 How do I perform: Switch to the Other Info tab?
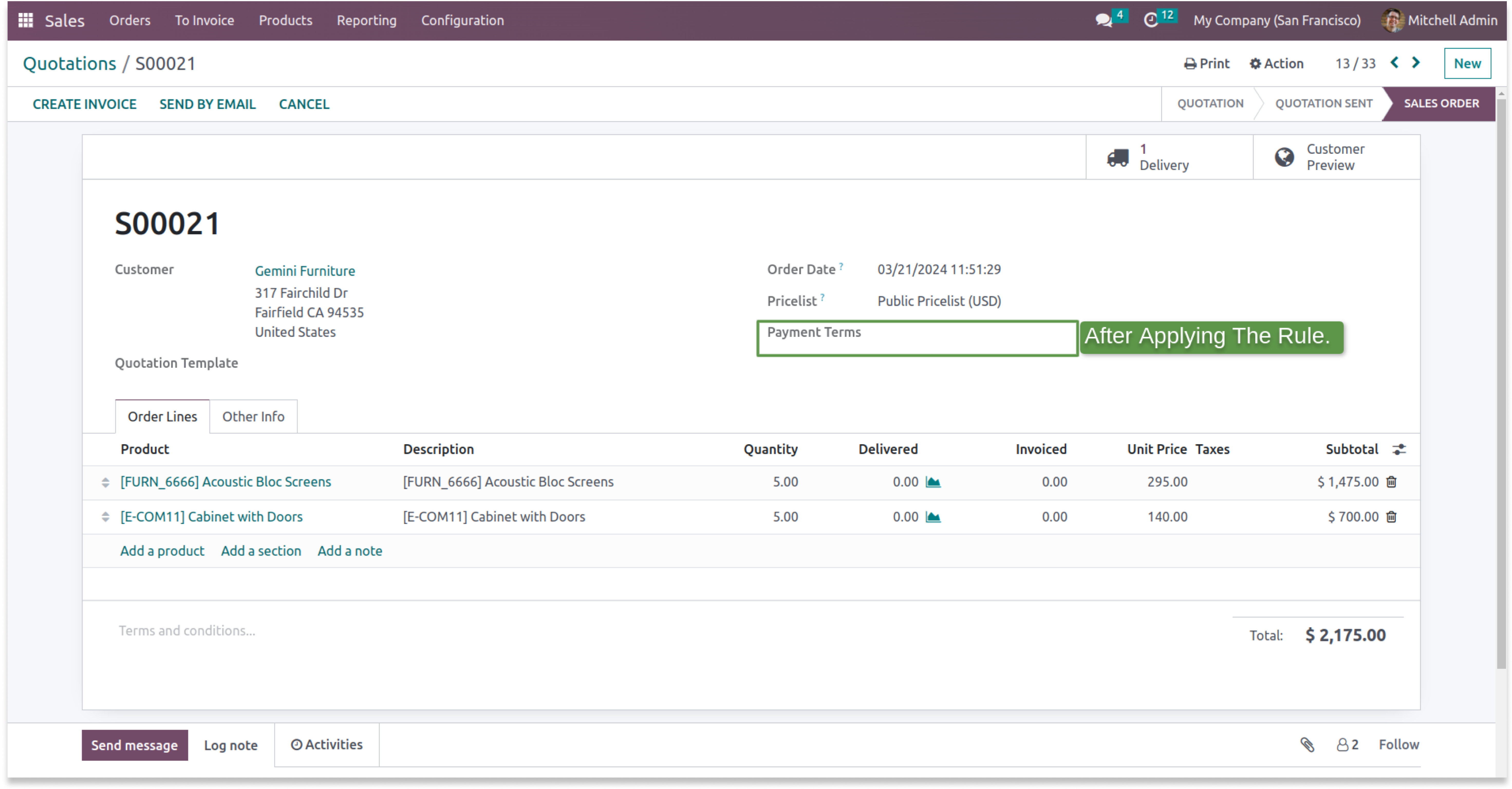pos(253,416)
